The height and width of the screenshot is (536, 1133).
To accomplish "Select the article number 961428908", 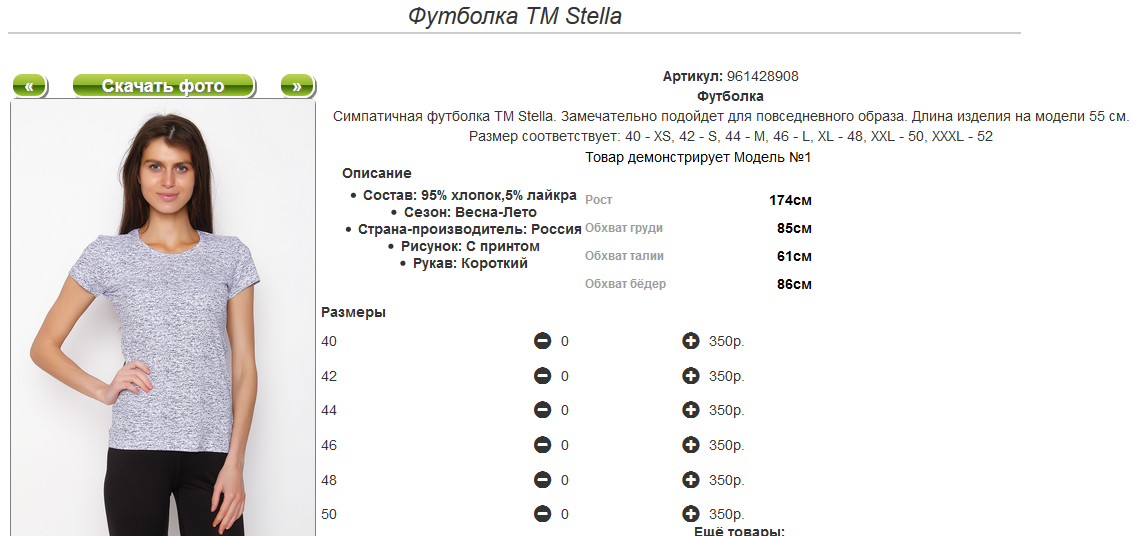I will click(x=762, y=77).
